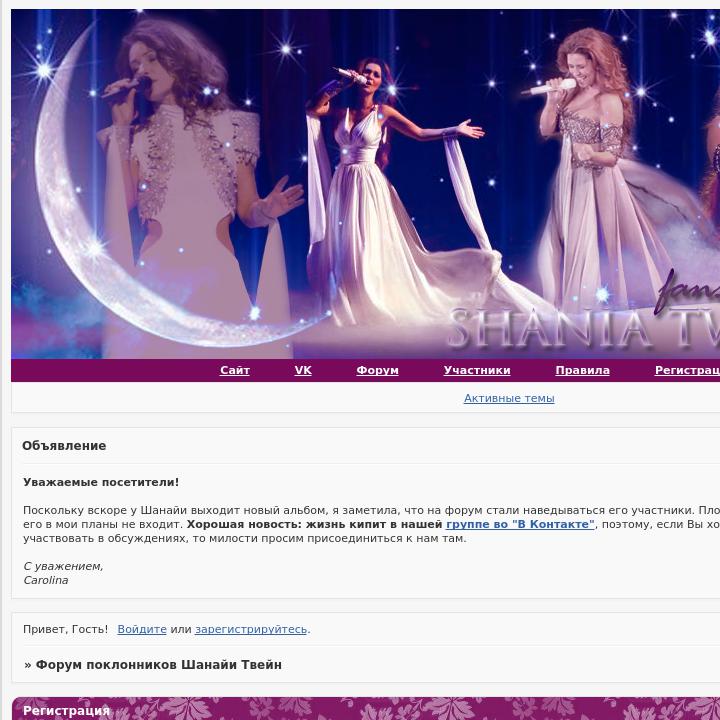Screen dimensions: 720x720
Task: Click the Объявление heading
Action: (x=64, y=446)
